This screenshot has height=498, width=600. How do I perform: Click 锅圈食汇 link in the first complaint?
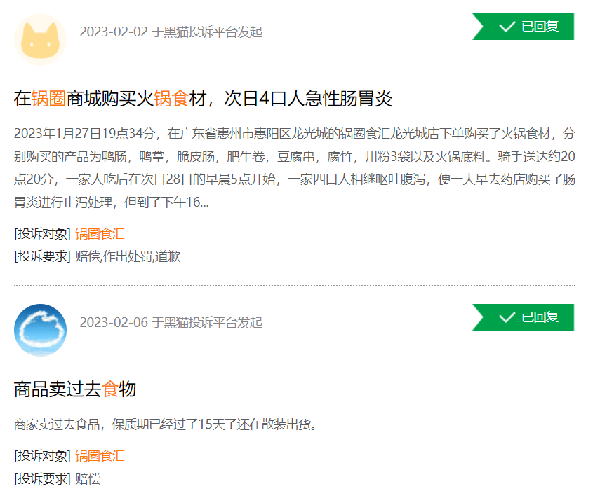pyautogui.click(x=100, y=234)
